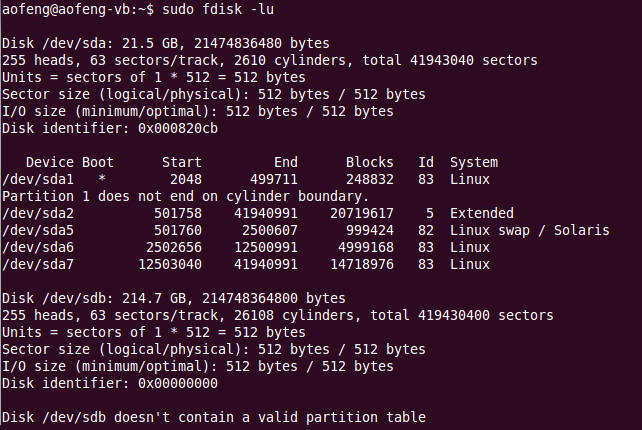Click the "Start" column header
642x430 pixels.
[x=181, y=162]
